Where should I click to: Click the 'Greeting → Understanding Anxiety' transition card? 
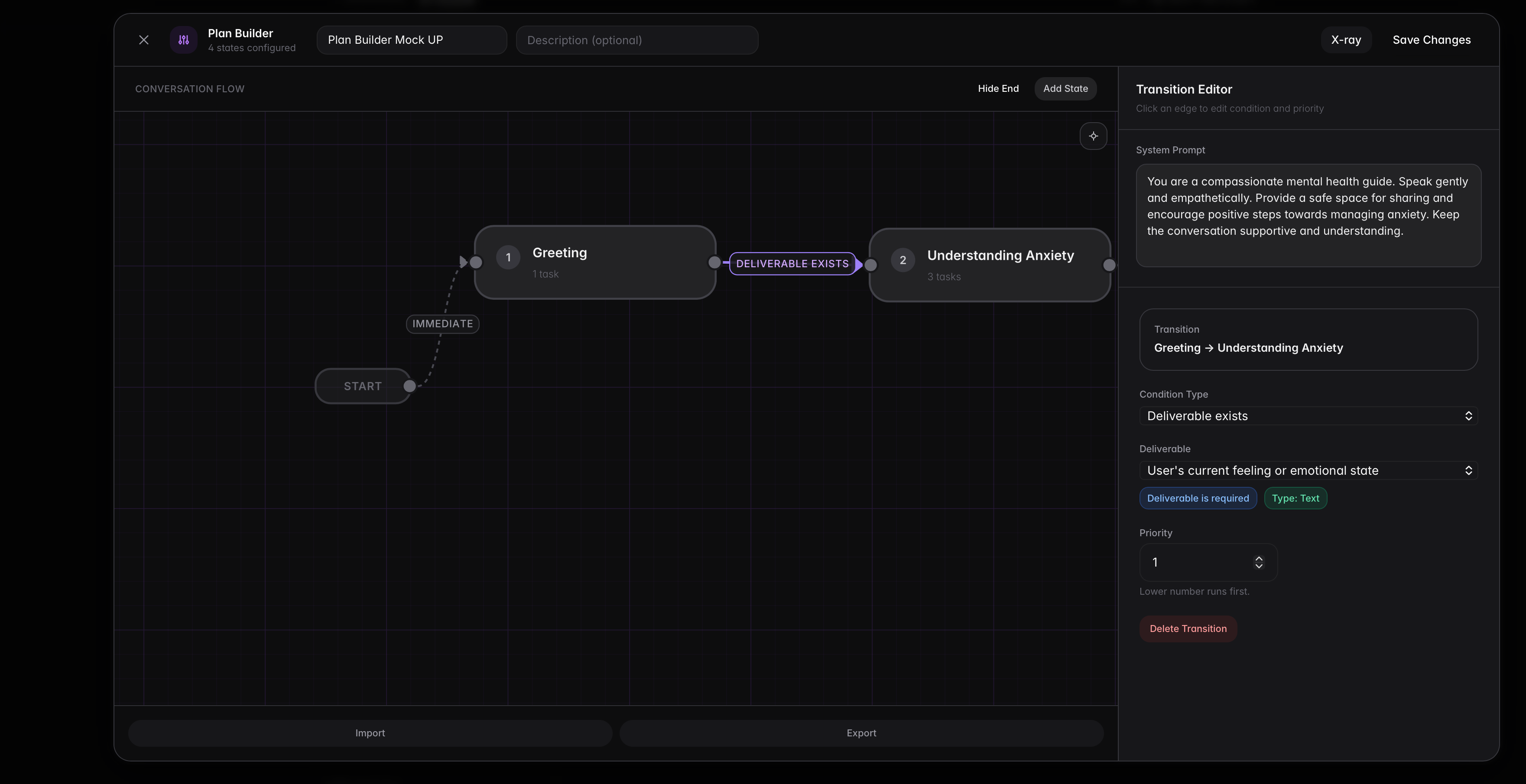tap(1308, 339)
